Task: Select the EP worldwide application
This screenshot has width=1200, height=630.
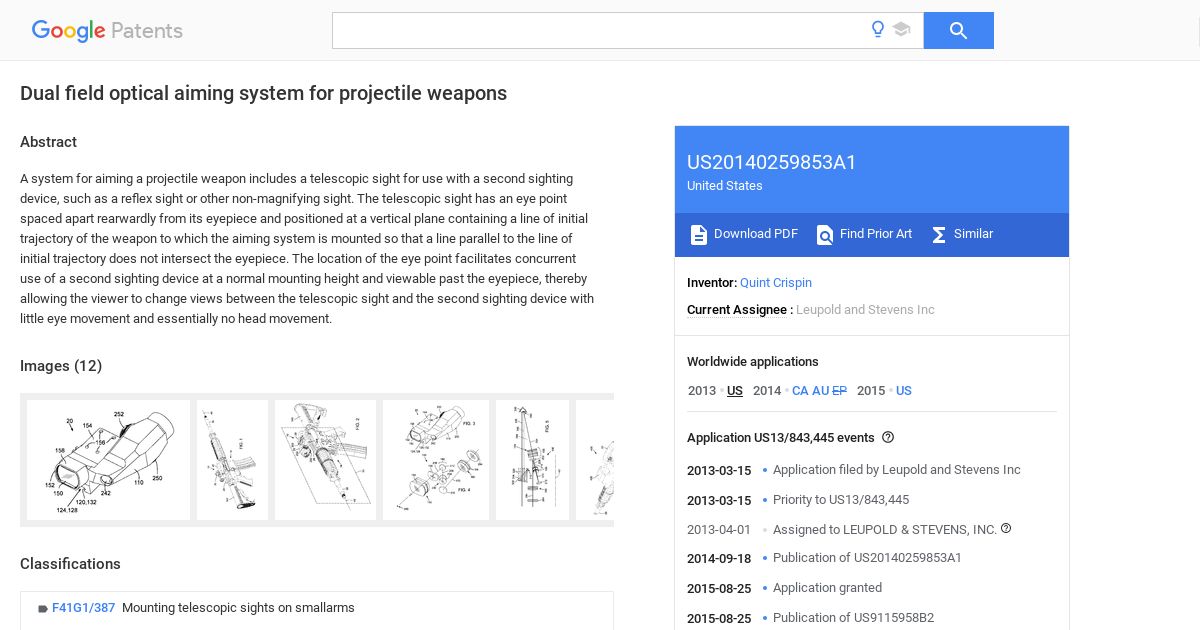Action: click(839, 391)
